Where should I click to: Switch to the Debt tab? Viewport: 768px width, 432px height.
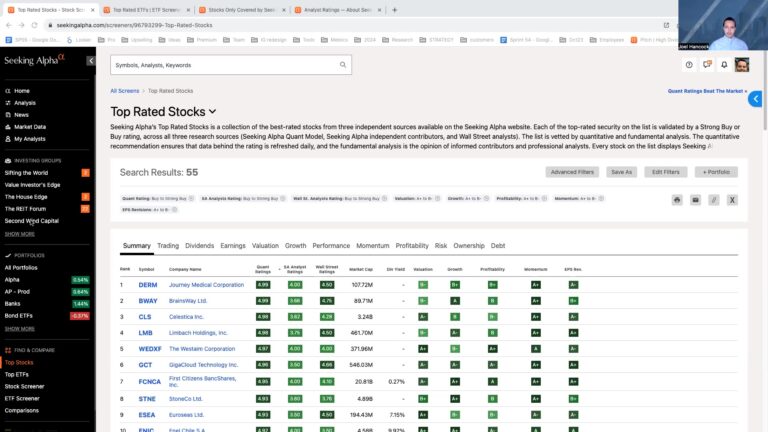(x=498, y=246)
